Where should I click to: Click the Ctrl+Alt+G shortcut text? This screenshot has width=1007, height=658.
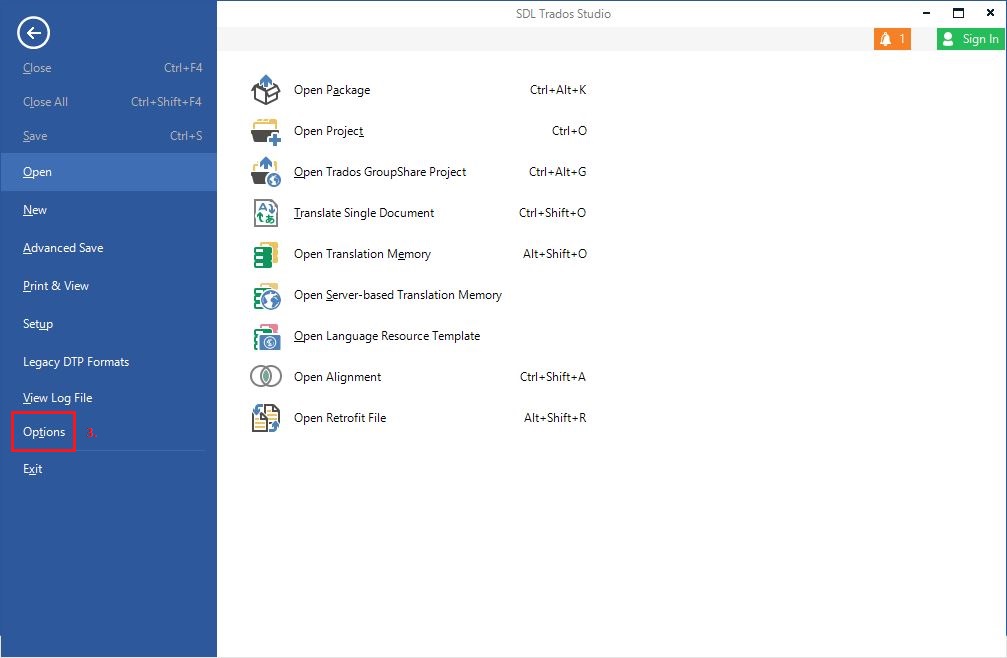[x=557, y=172]
